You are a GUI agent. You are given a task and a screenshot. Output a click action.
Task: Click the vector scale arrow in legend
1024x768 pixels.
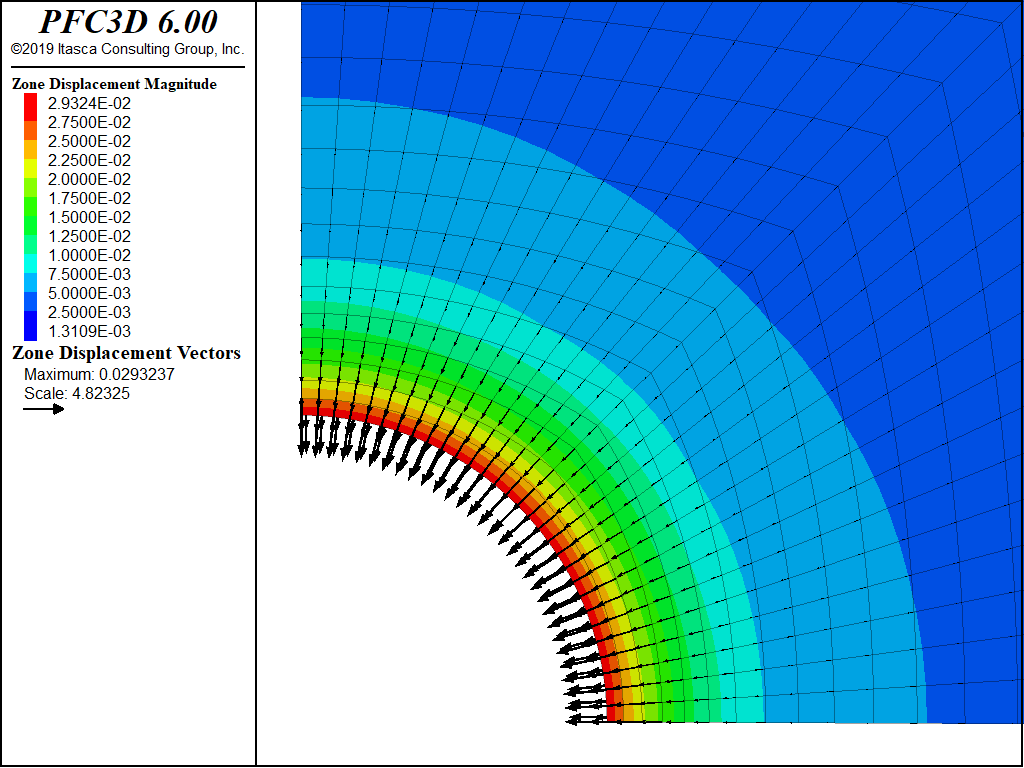(44, 409)
